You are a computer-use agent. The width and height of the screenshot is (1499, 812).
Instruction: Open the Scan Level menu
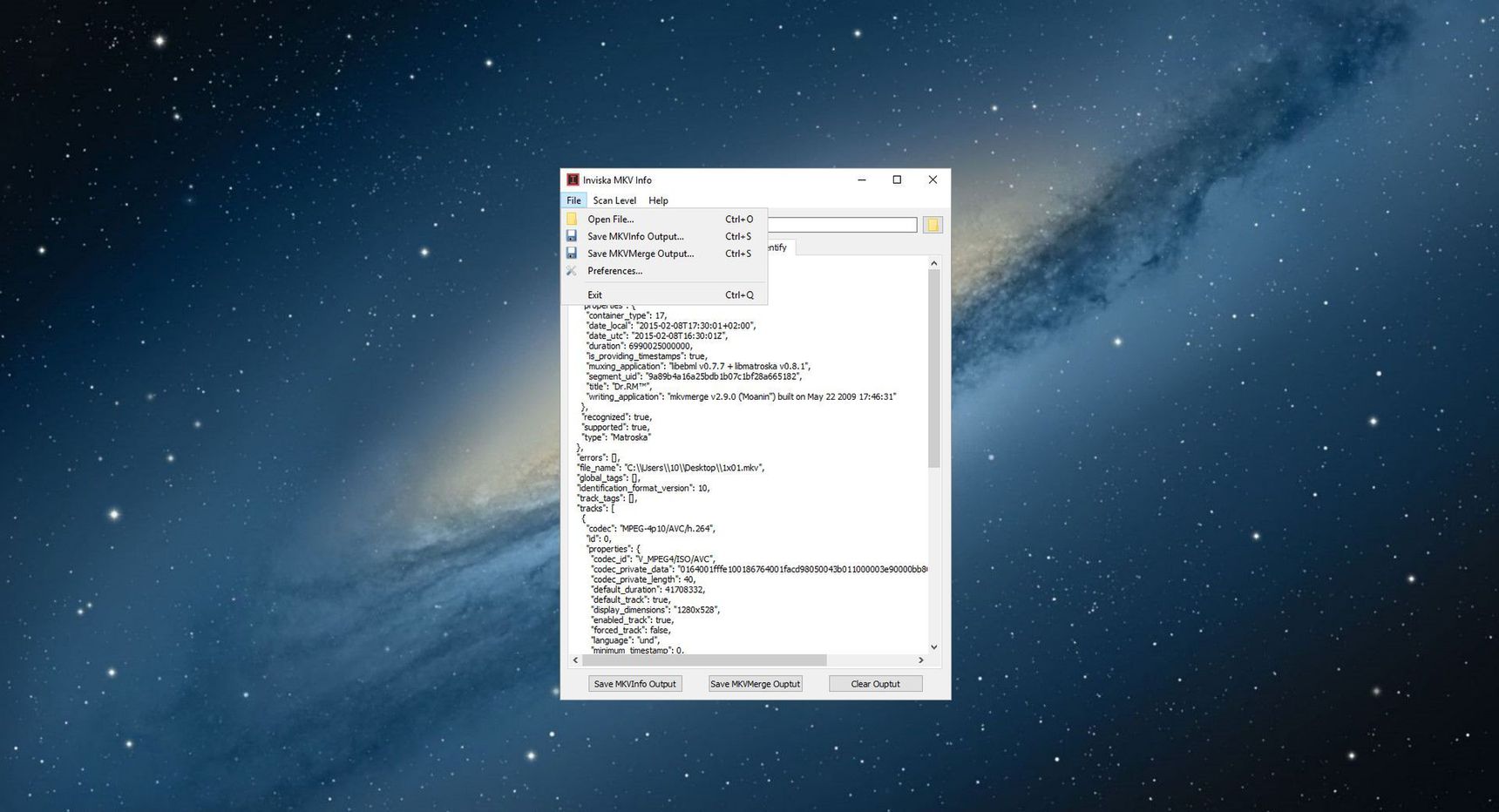[x=614, y=200]
